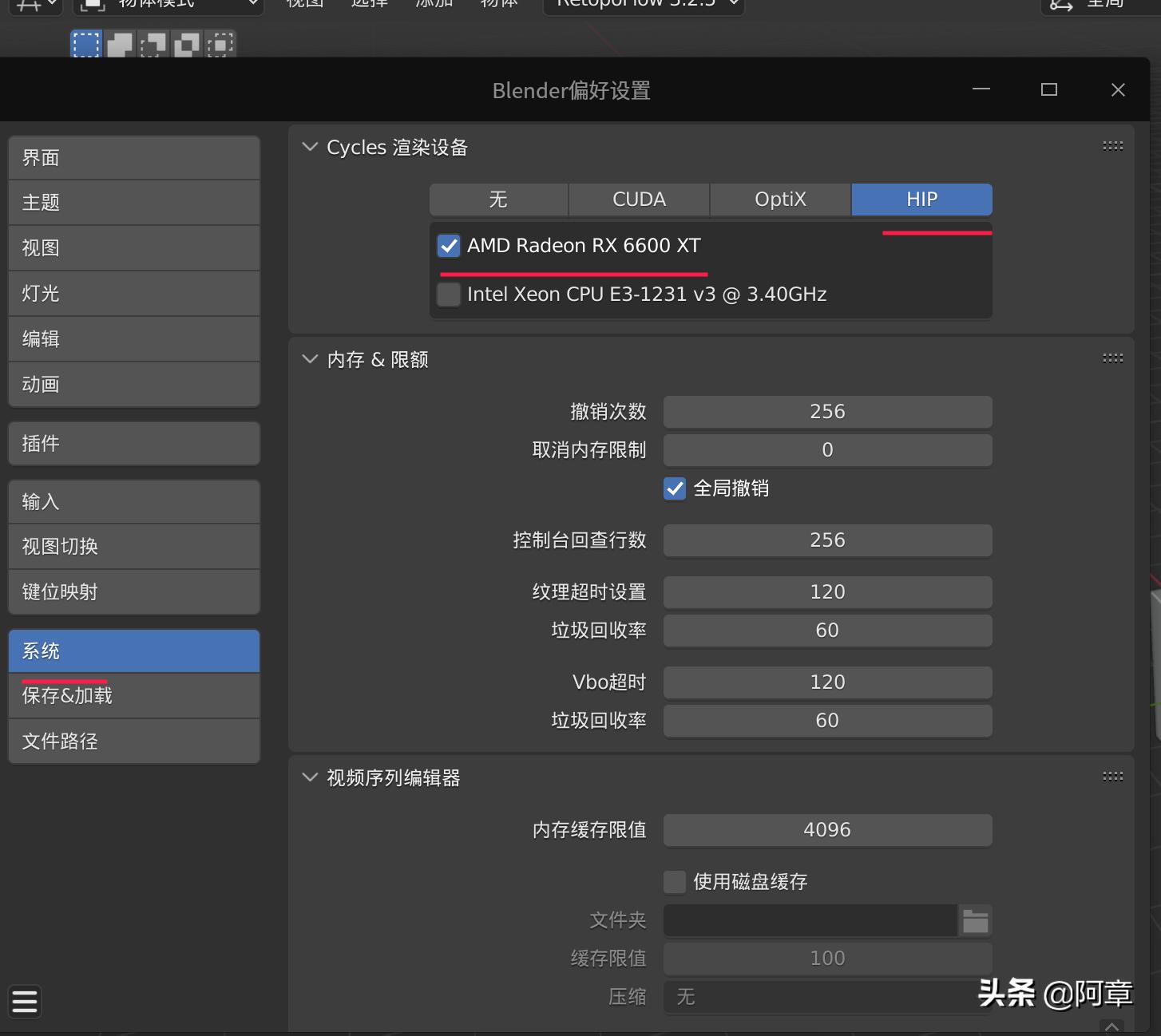This screenshot has width=1161, height=1036.
Task: Select the extend selection mode icon
Action: (118, 44)
